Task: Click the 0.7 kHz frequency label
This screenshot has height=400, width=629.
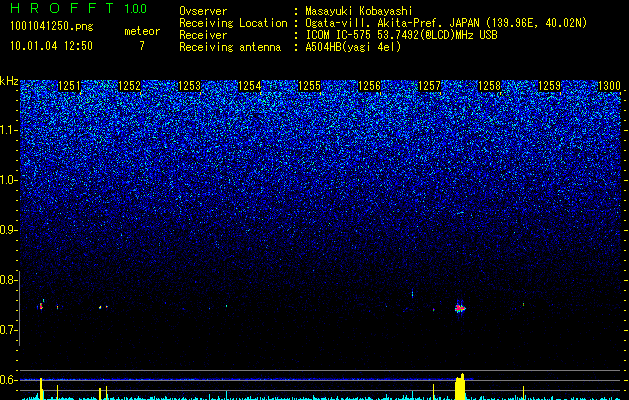Action: click(x=8, y=330)
